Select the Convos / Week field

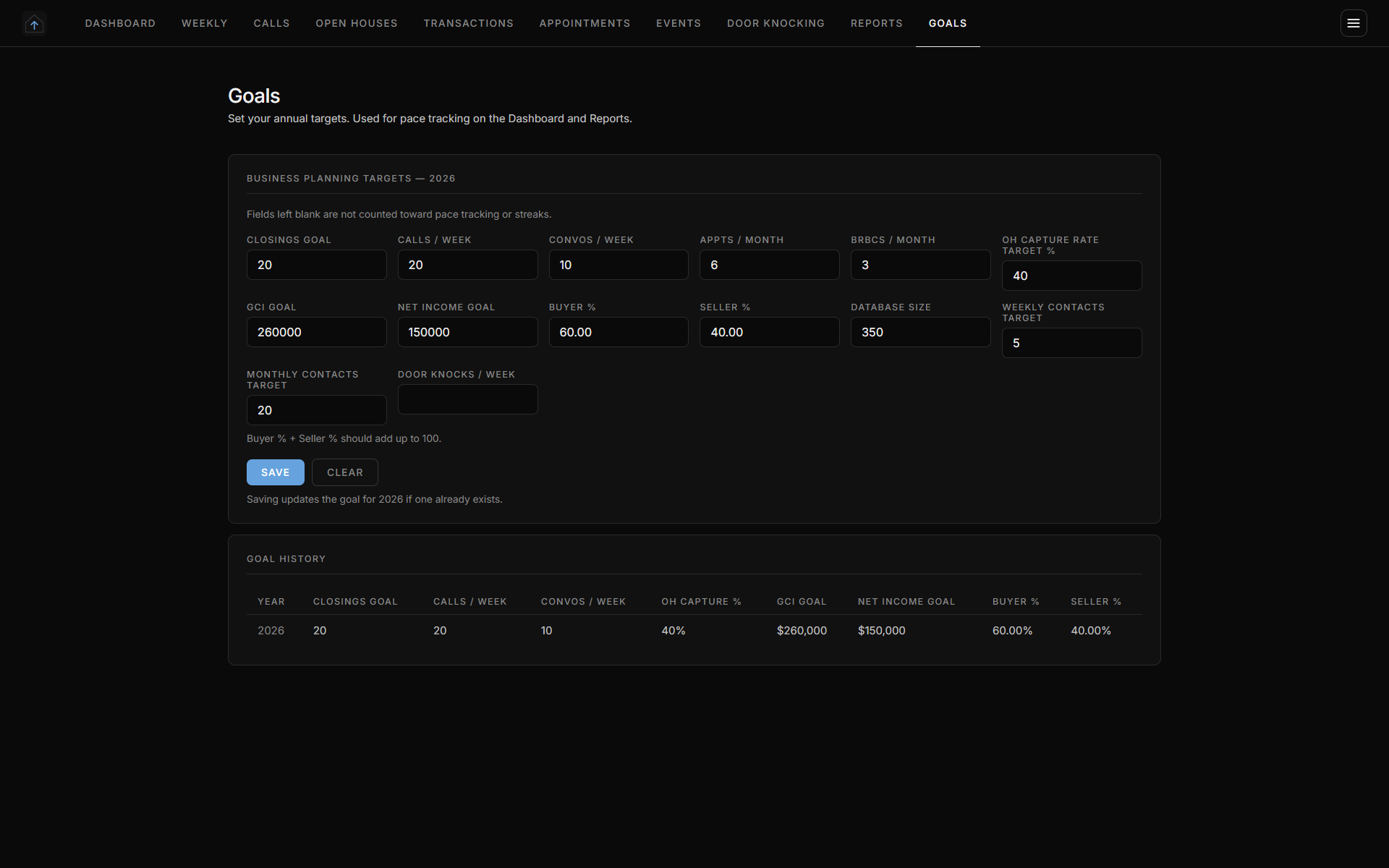point(619,265)
